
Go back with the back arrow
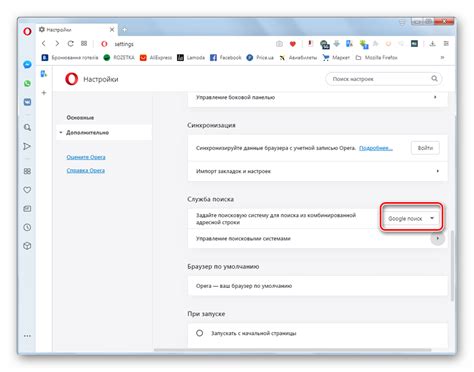44,44
